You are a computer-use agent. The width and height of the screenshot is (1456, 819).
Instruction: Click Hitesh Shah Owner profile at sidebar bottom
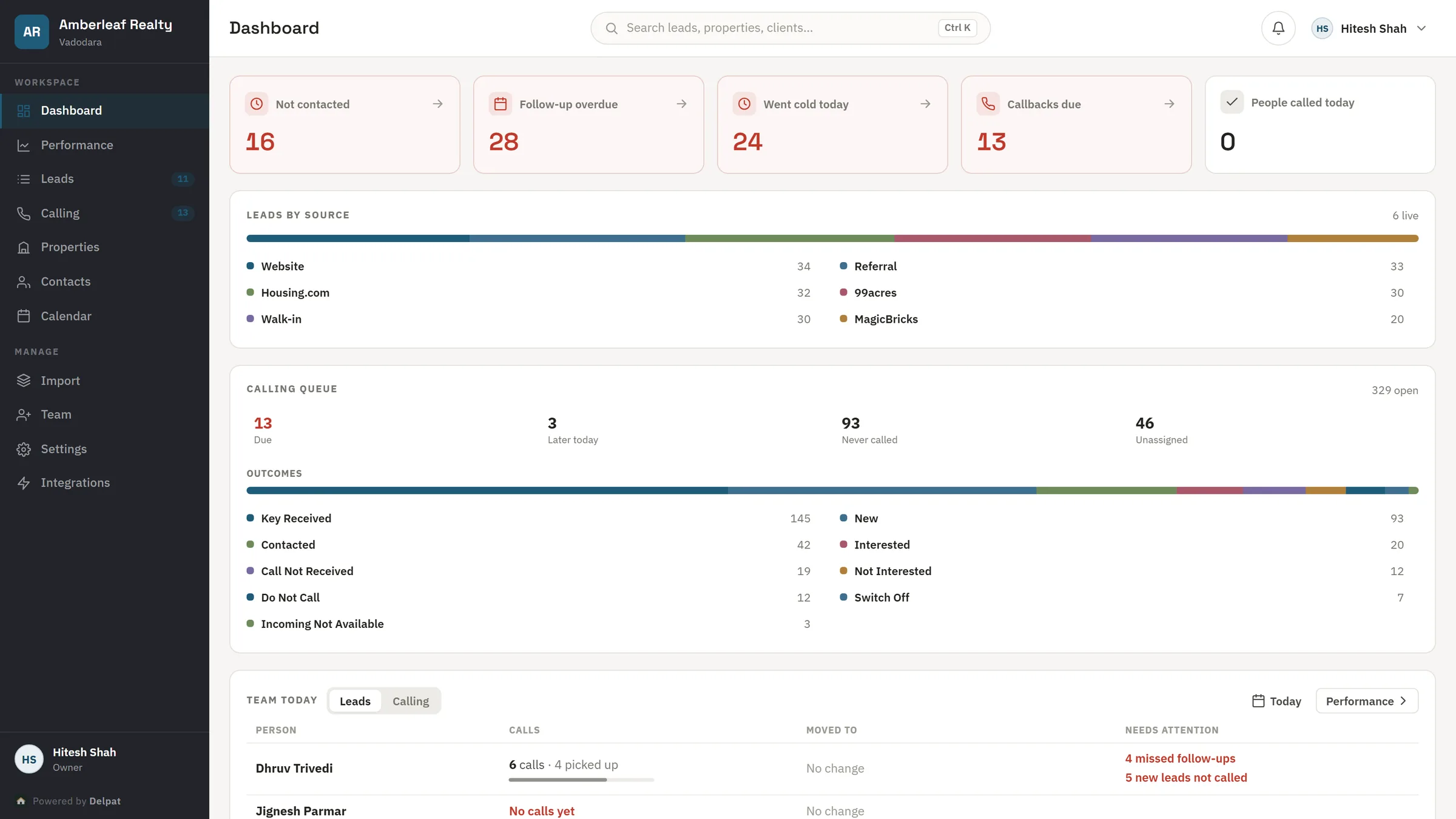[x=104, y=759]
